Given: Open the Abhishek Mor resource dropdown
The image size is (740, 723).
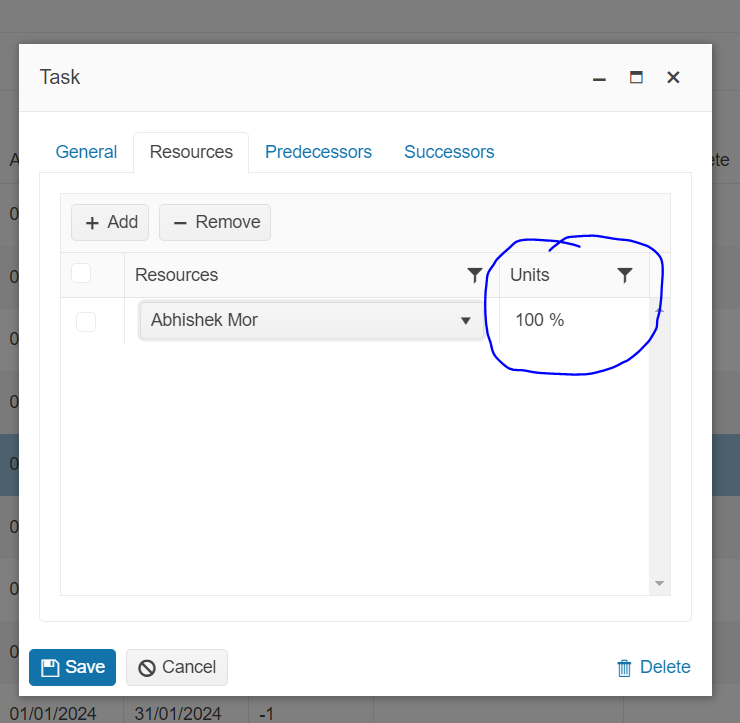Looking at the screenshot, I should point(465,321).
